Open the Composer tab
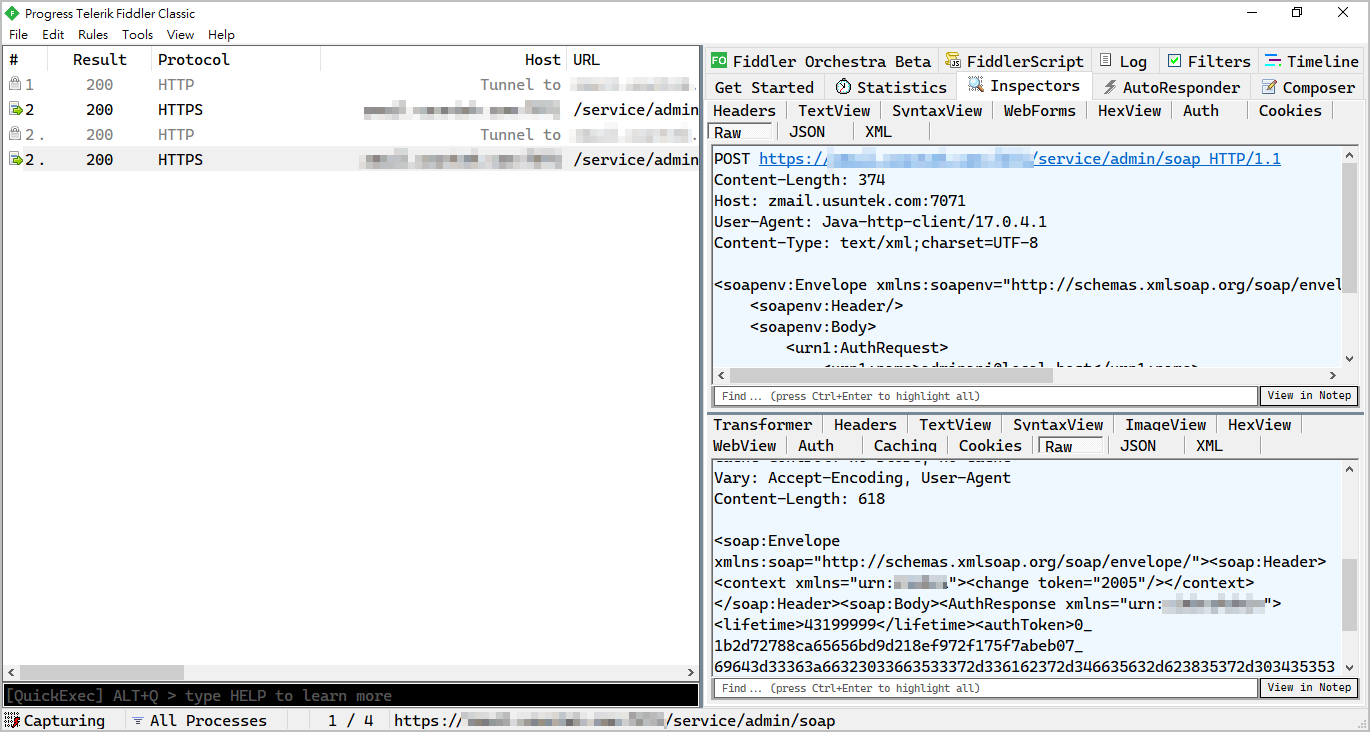The image size is (1370, 732). 1308,87
